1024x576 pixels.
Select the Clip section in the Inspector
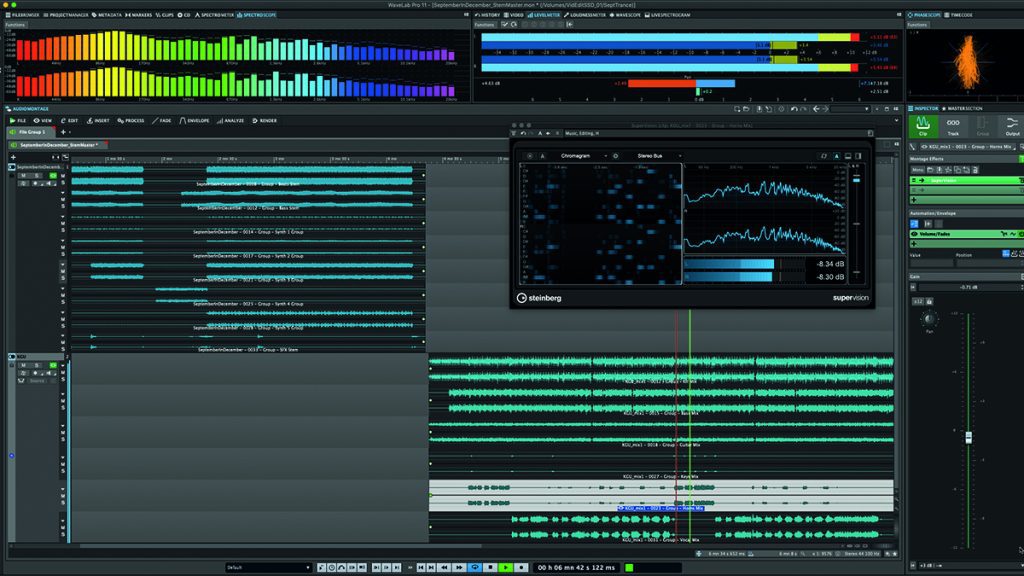[924, 124]
